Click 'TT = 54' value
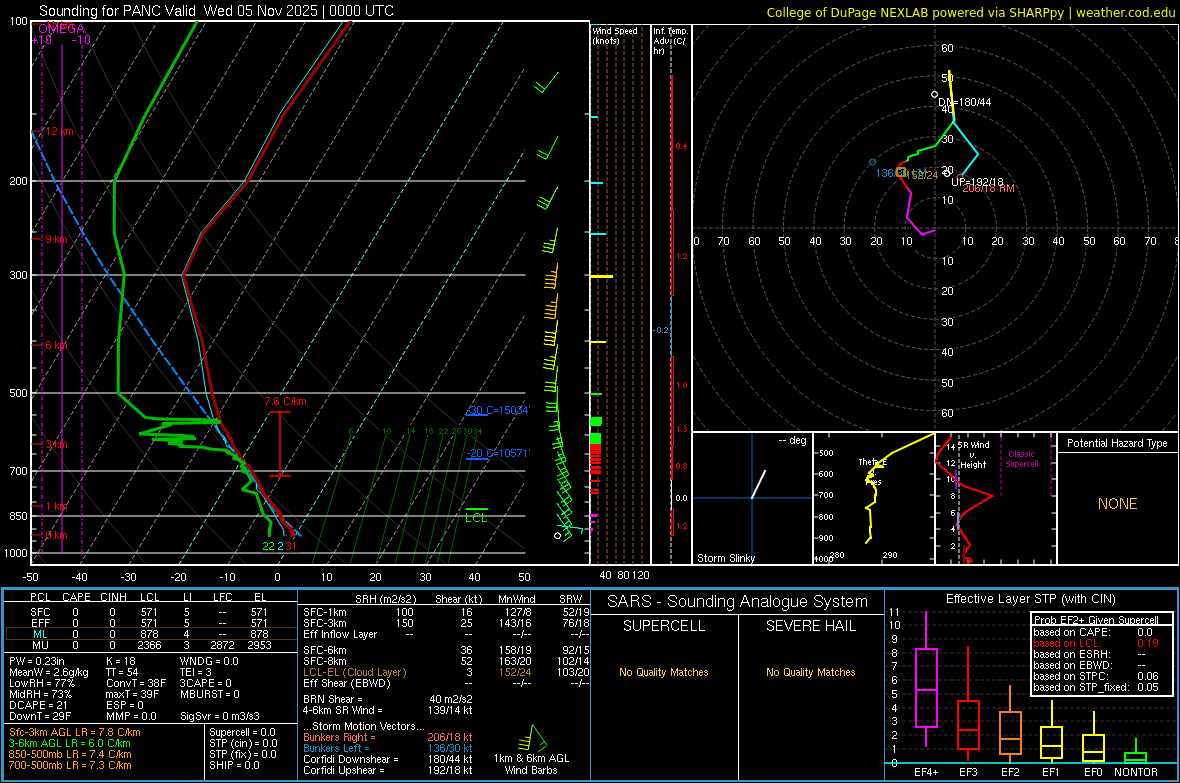Screen dimensions: 1180x783 (123, 672)
